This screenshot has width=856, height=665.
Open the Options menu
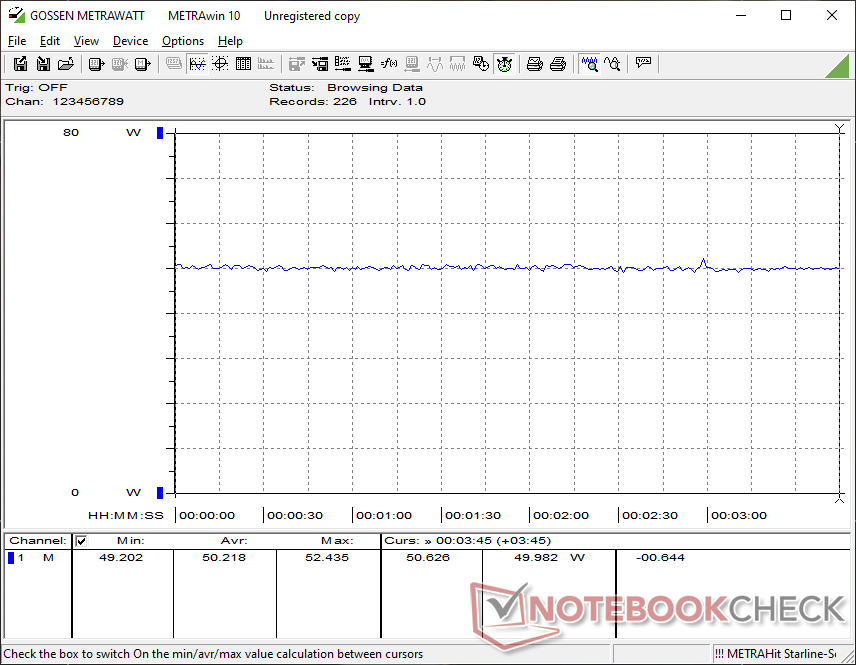(x=183, y=41)
